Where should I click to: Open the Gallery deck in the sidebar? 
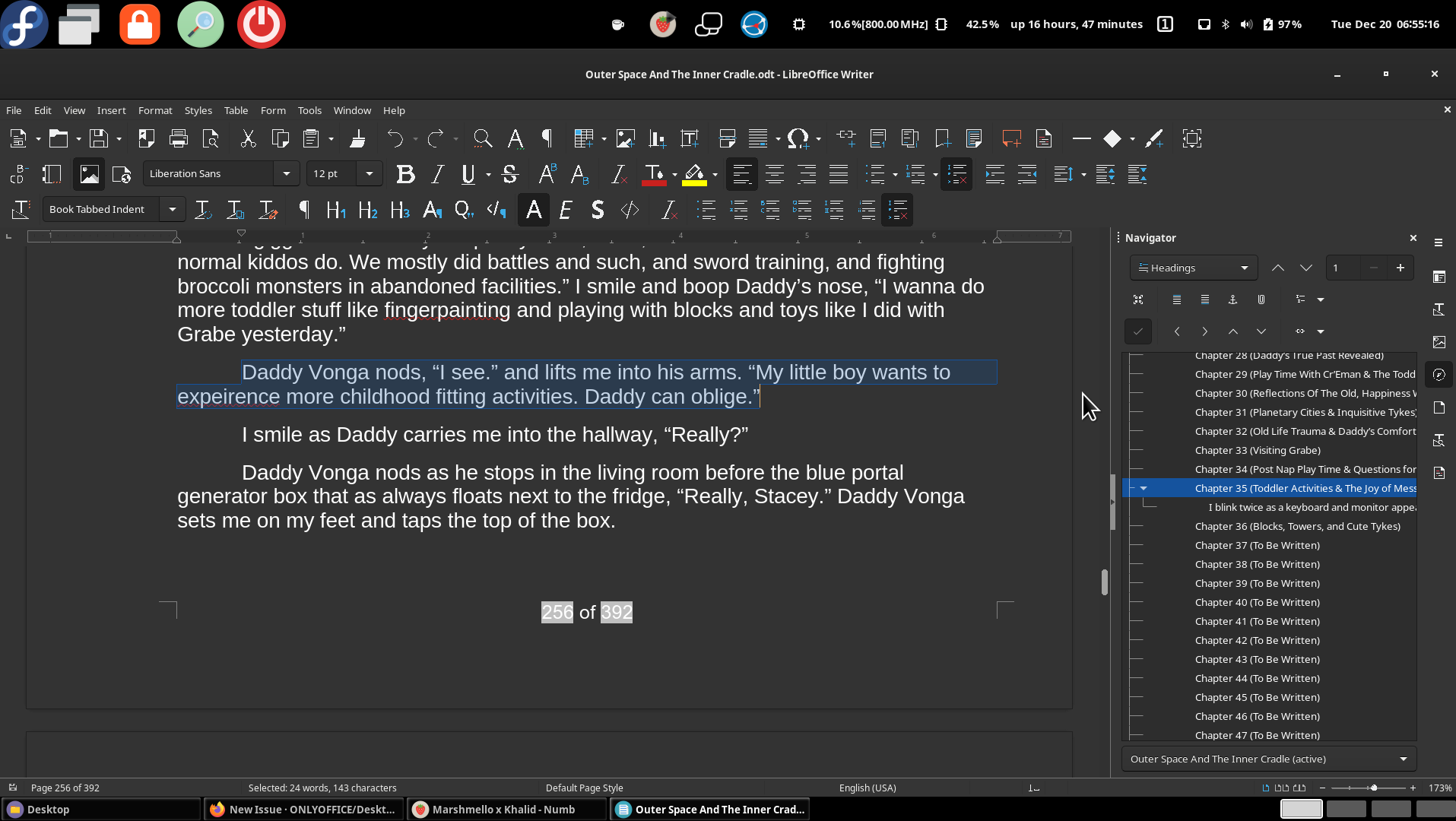point(1439,342)
